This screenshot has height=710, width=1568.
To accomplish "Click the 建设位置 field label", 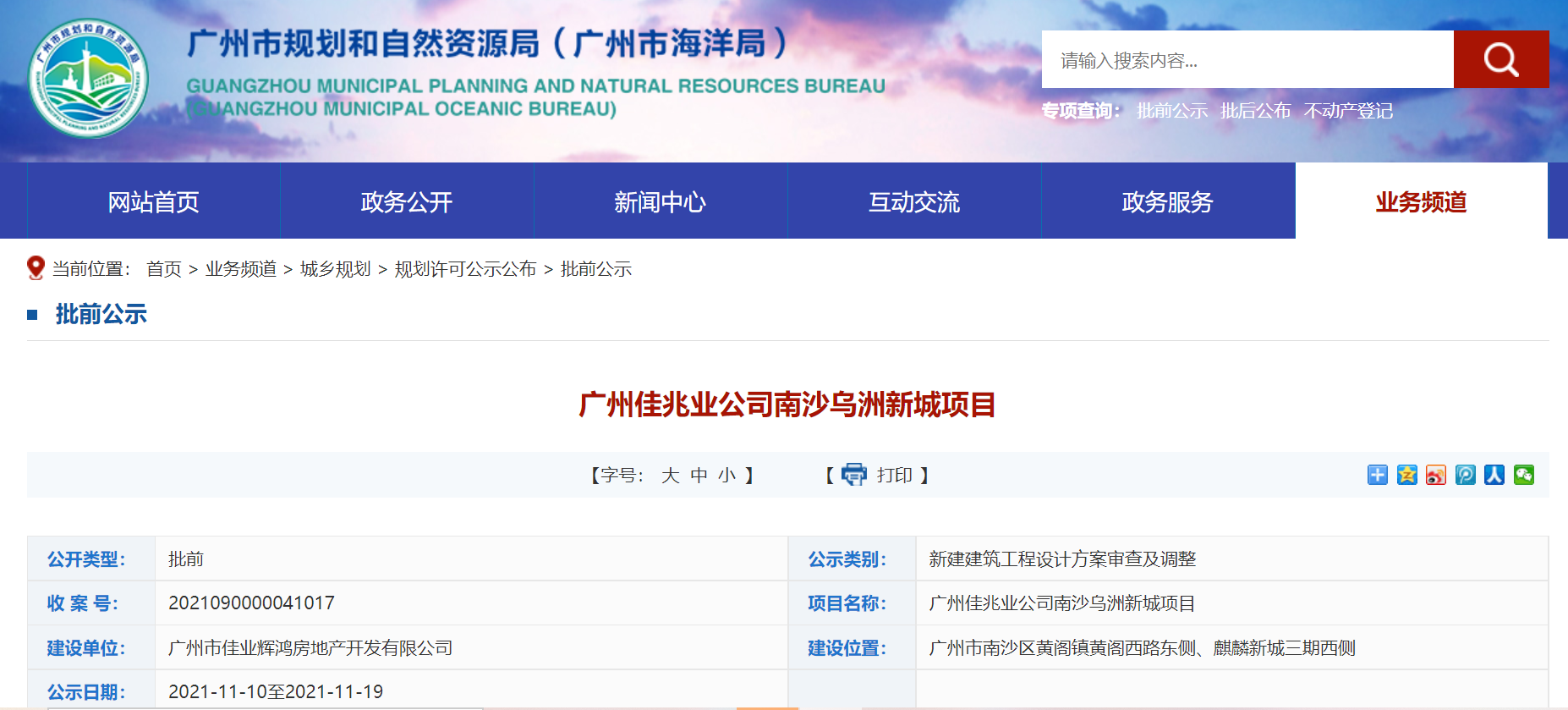I will (x=847, y=648).
